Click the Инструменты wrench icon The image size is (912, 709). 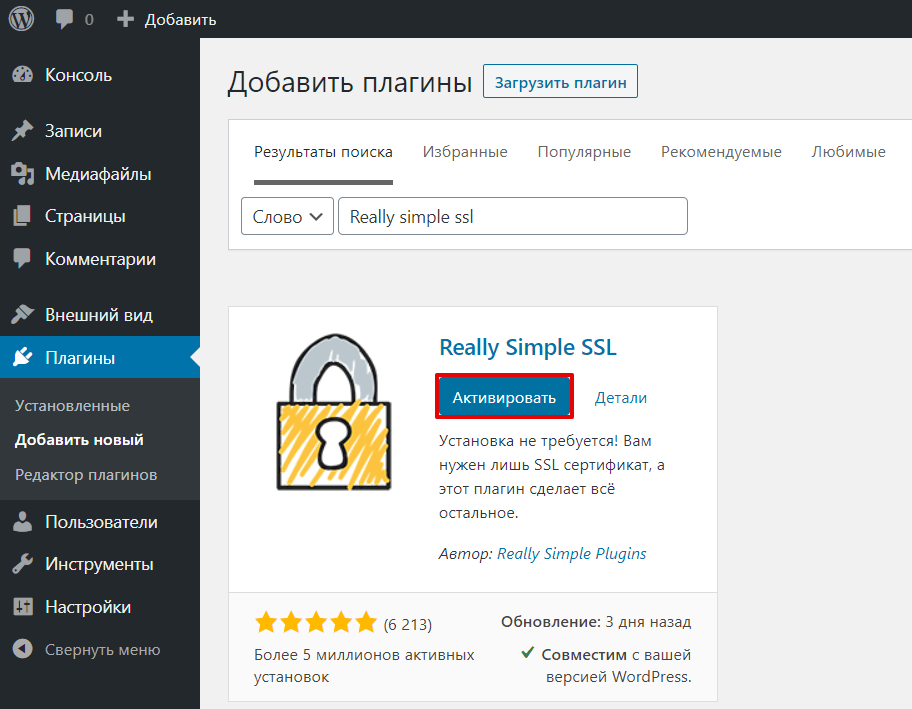[23, 564]
